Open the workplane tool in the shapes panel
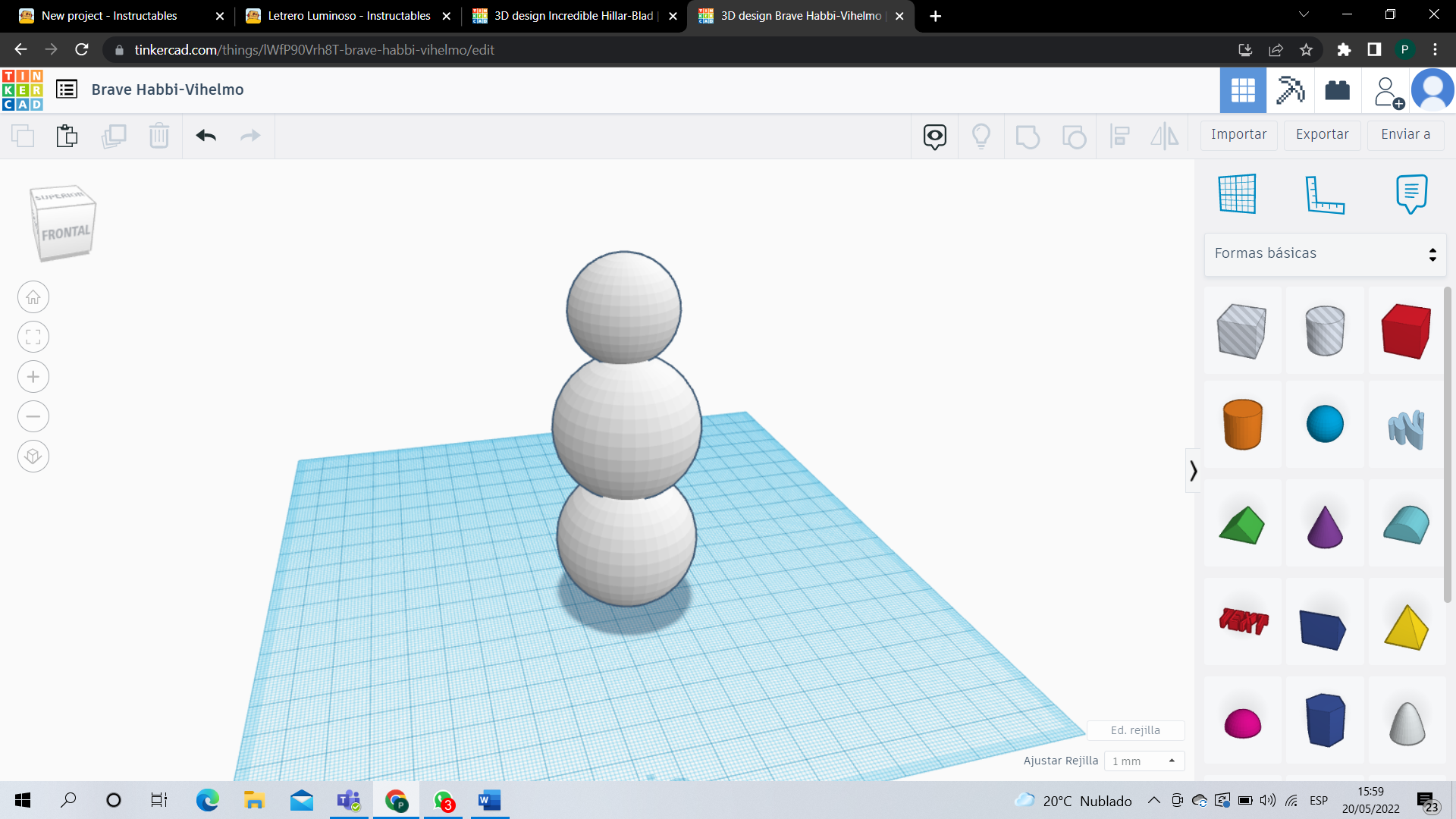 click(x=1238, y=194)
